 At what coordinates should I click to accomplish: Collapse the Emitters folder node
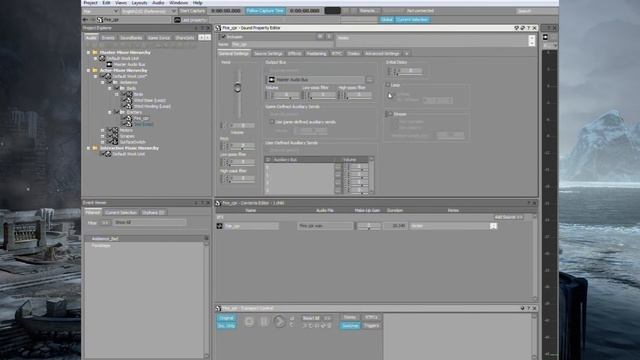coord(109,112)
